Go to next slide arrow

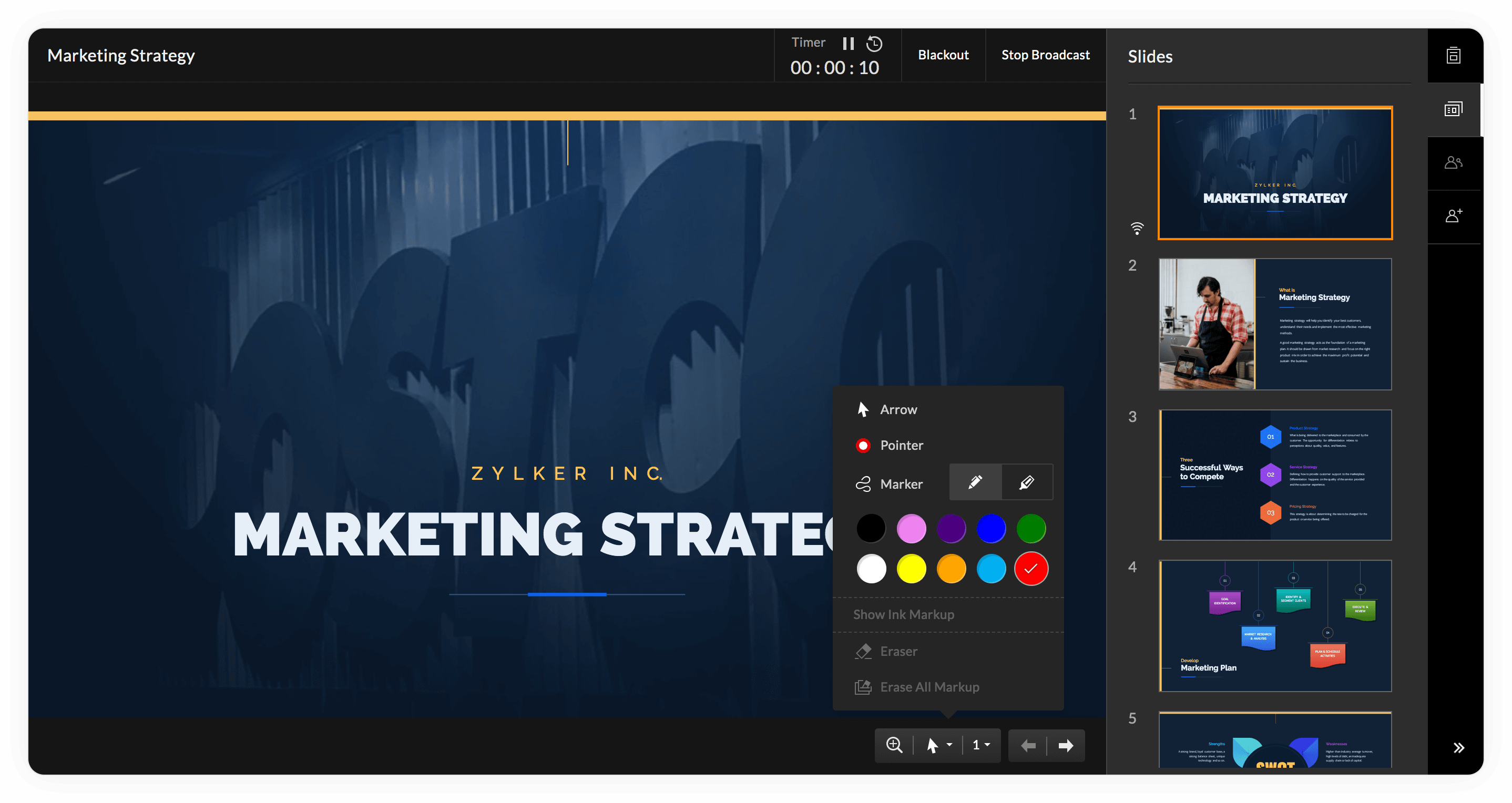pyautogui.click(x=1065, y=746)
